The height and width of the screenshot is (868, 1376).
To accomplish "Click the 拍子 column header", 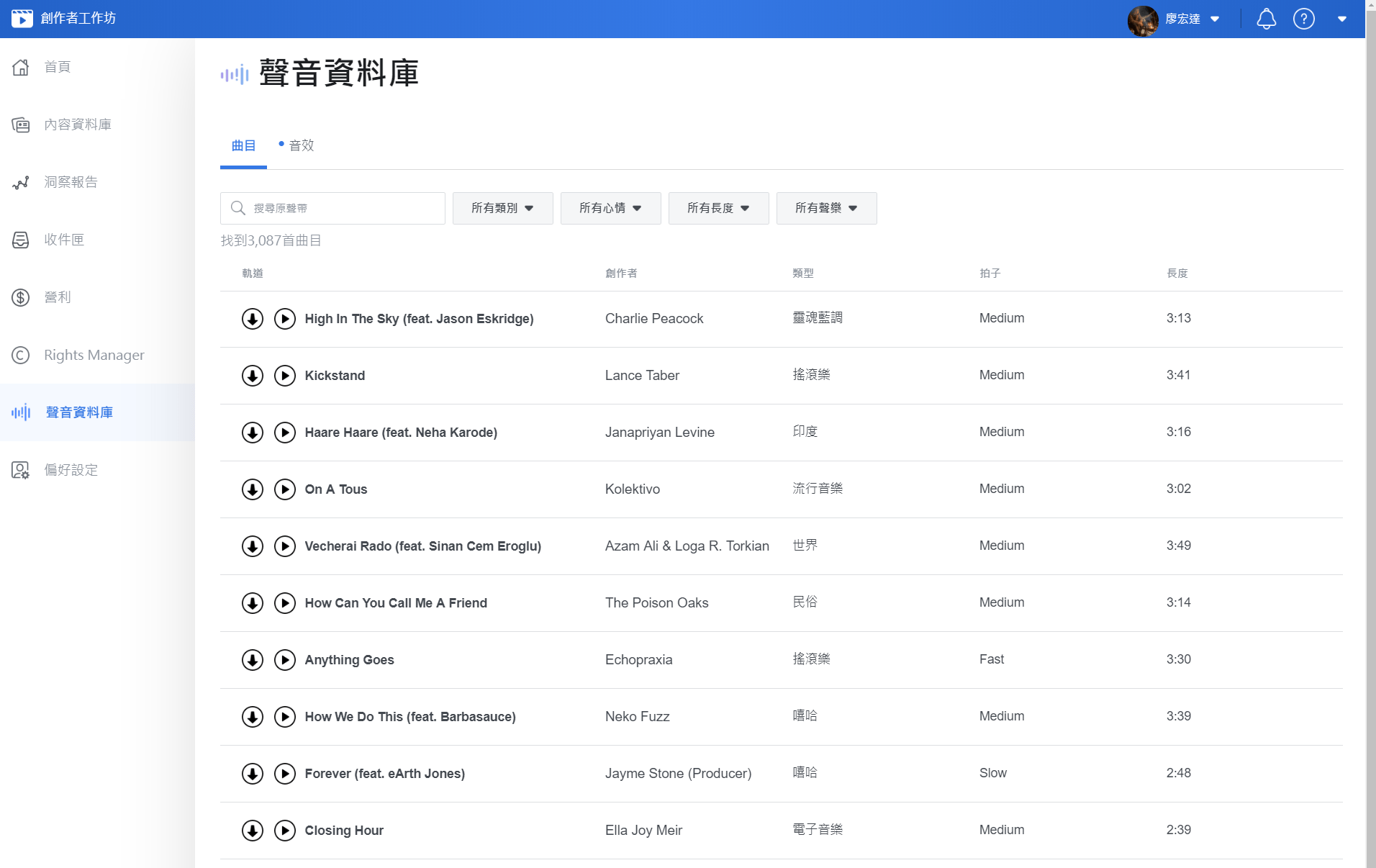I will (x=990, y=273).
